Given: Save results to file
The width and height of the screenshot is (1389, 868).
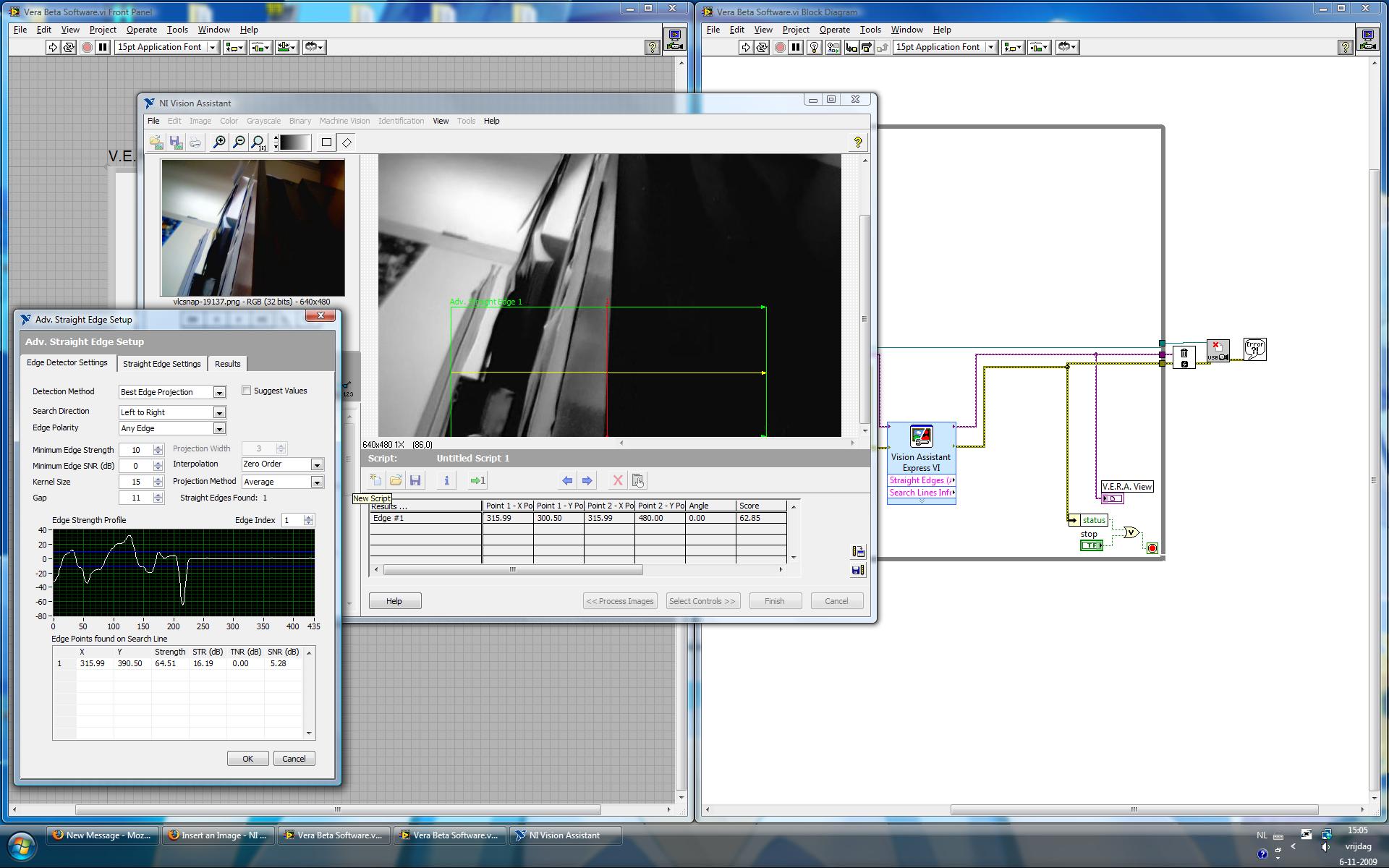Looking at the screenshot, I should 858,570.
